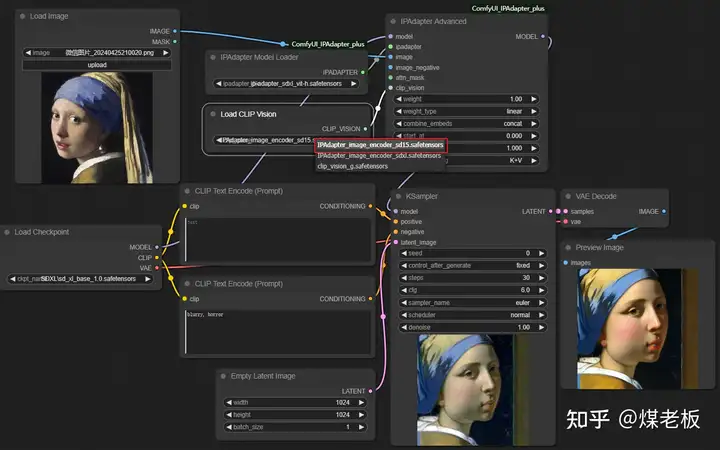Decrease width with its left arrow

pyautogui.click(x=228, y=402)
